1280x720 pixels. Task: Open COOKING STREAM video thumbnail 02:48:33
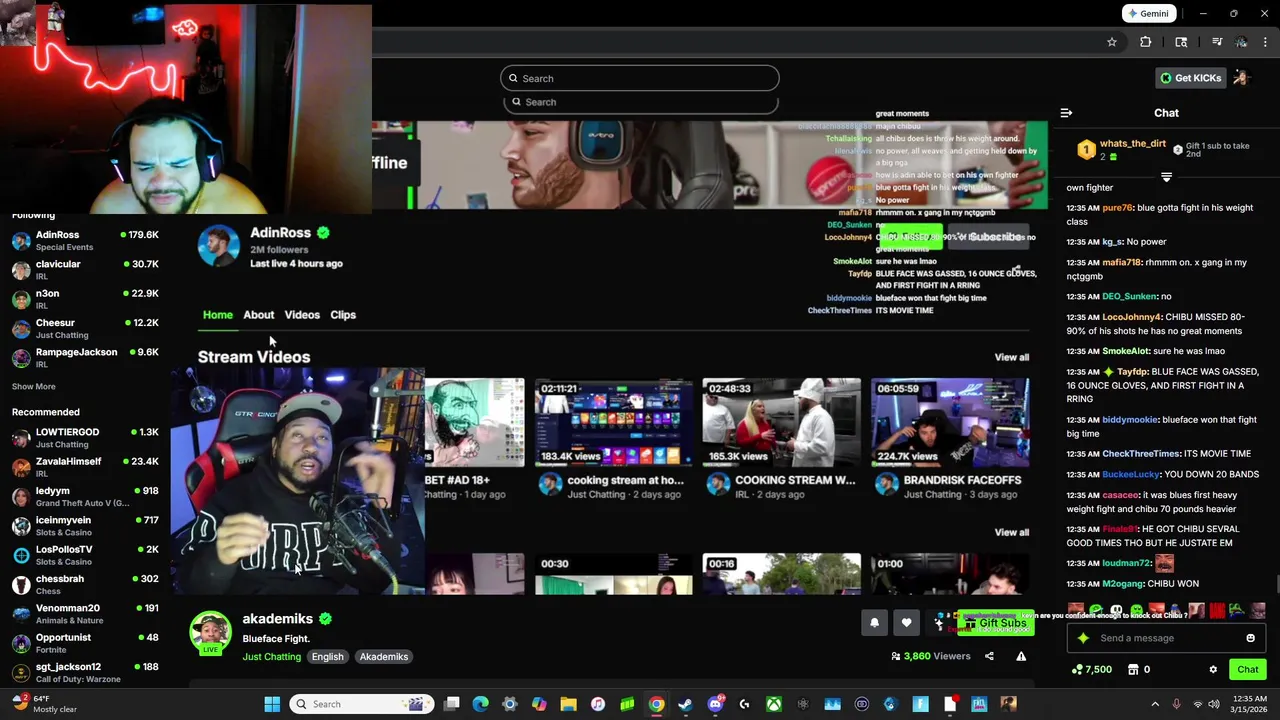(781, 422)
